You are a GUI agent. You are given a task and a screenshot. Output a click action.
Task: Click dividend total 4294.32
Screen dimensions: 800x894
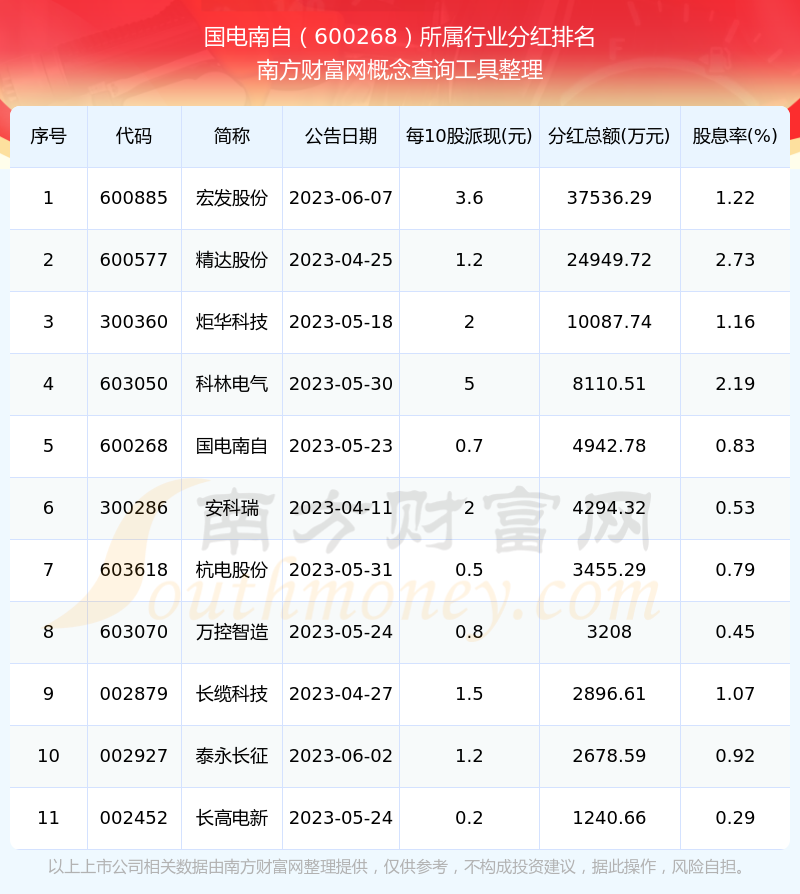point(610,508)
